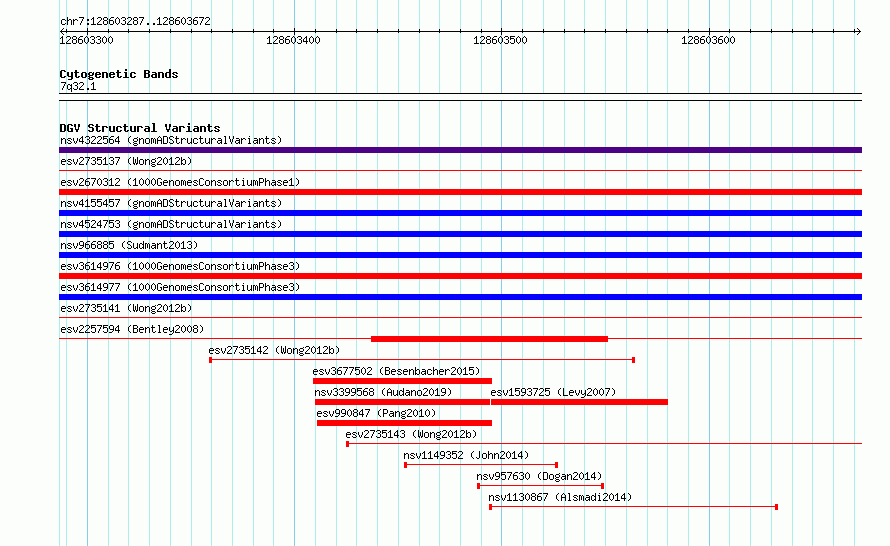This screenshot has height=546, width=890.
Task: Click the 7q32.1 band label
Action: (x=78, y=86)
